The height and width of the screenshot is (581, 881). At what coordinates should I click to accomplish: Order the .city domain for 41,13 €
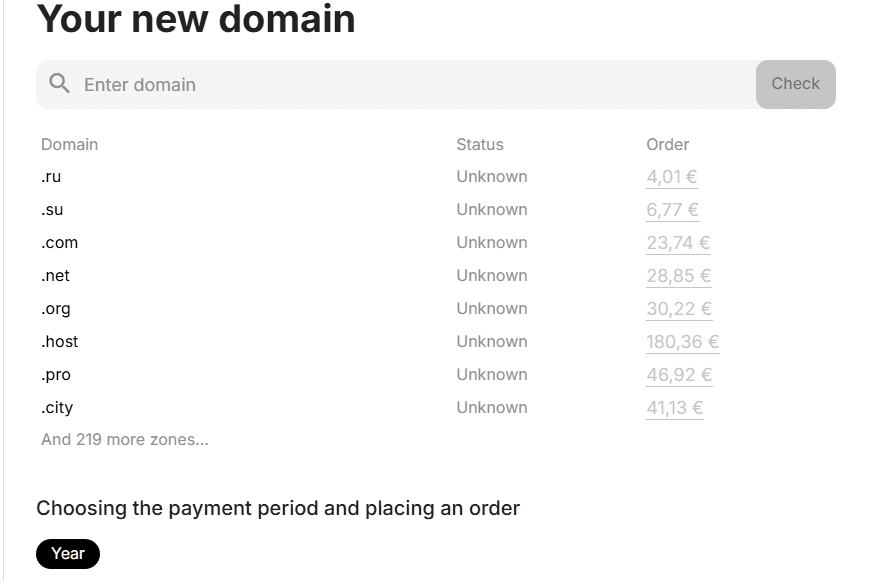(674, 408)
